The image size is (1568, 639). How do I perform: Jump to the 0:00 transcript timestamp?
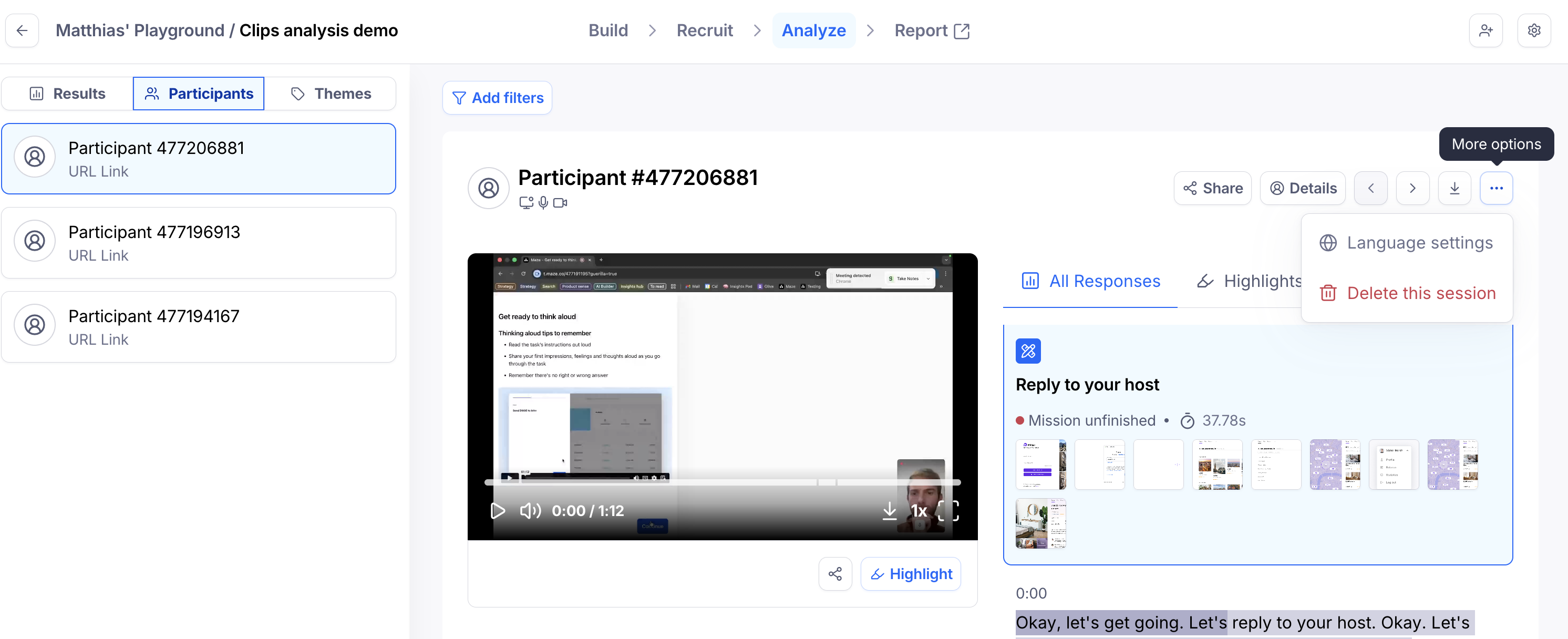tap(1031, 593)
